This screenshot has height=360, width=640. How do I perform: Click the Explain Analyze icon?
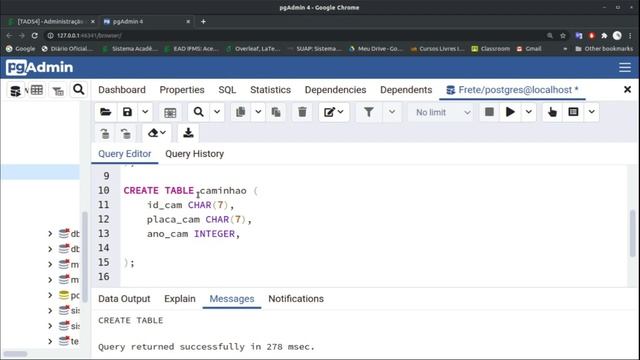click(573, 112)
